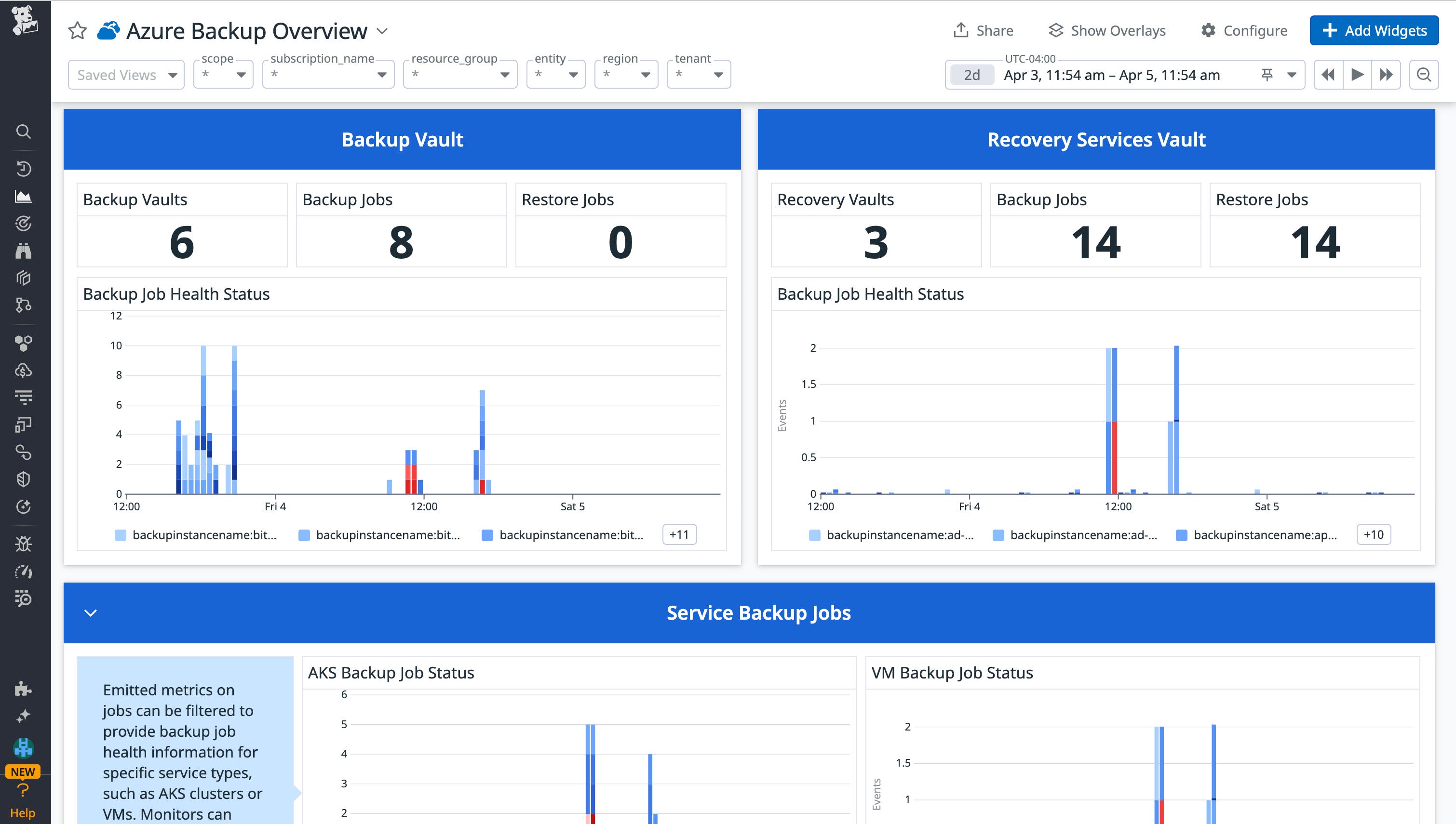Open Security using the shield sidebar icon

23,479
